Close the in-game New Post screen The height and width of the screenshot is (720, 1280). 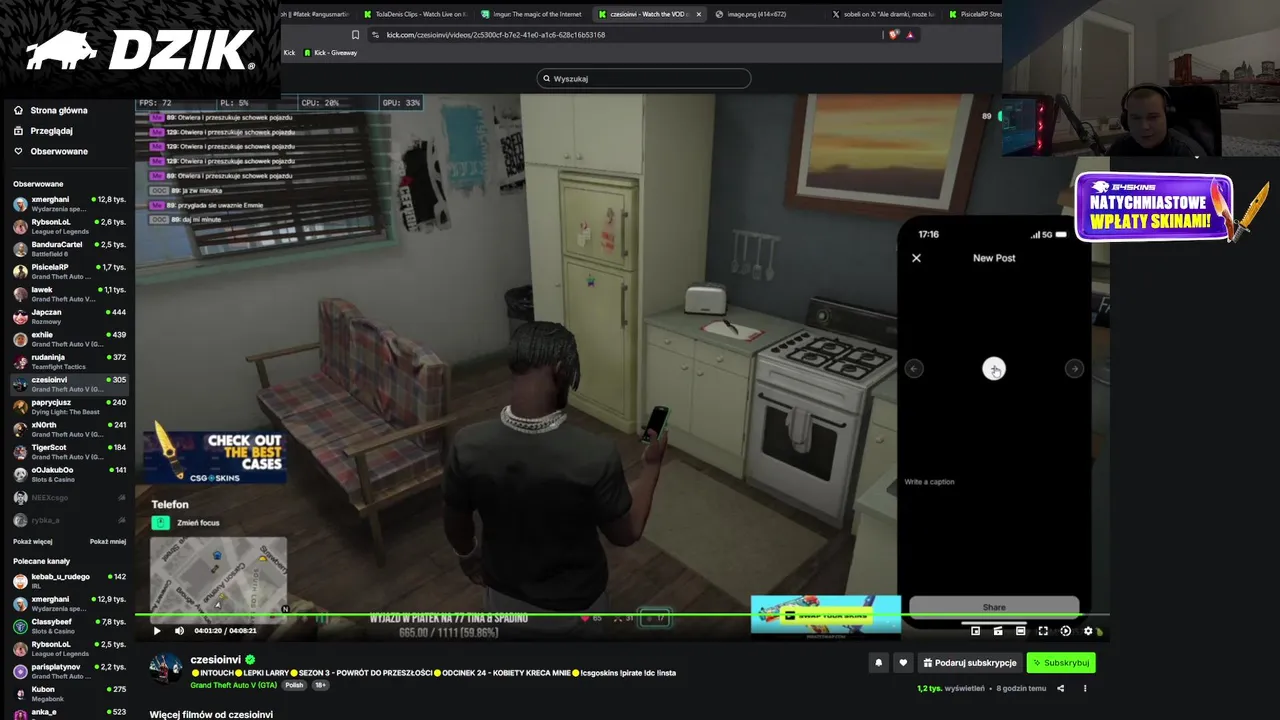click(x=916, y=258)
